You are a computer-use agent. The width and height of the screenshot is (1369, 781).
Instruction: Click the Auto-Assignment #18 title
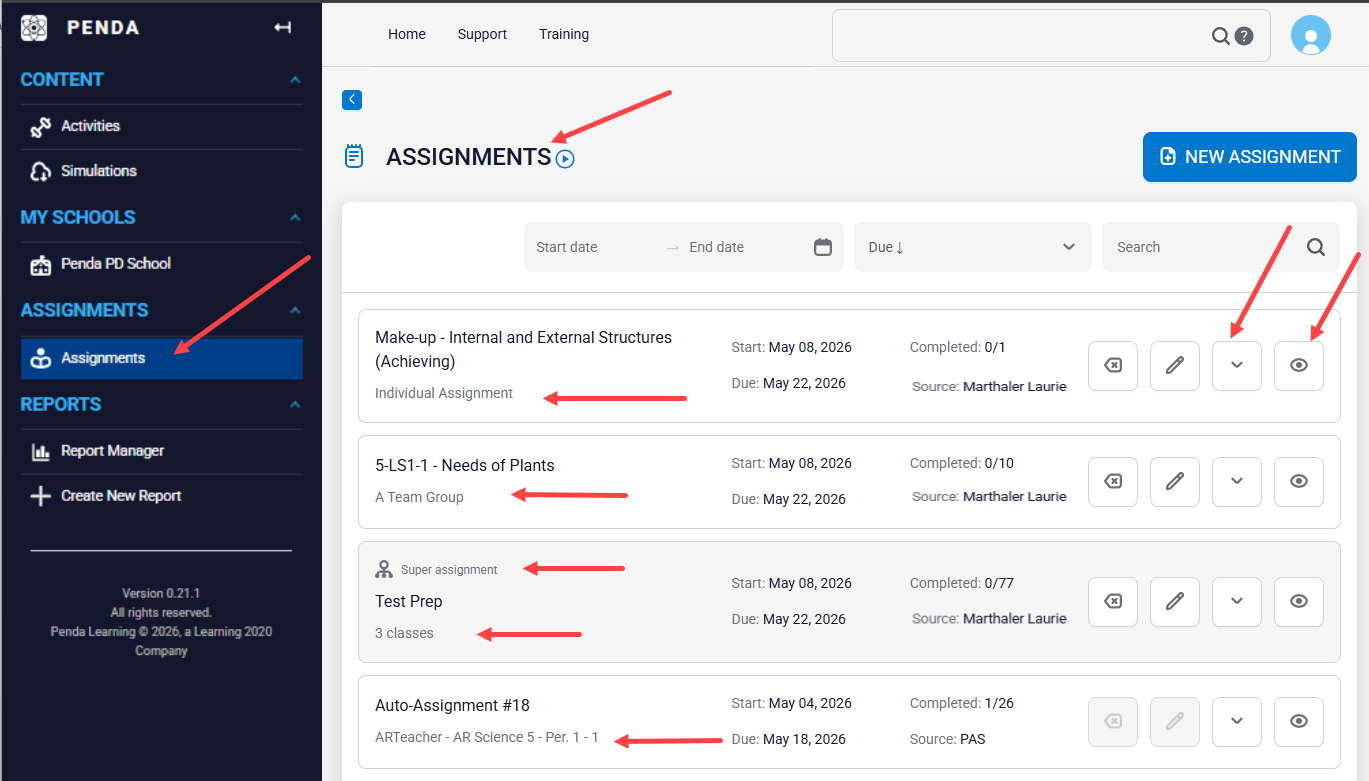[453, 705]
